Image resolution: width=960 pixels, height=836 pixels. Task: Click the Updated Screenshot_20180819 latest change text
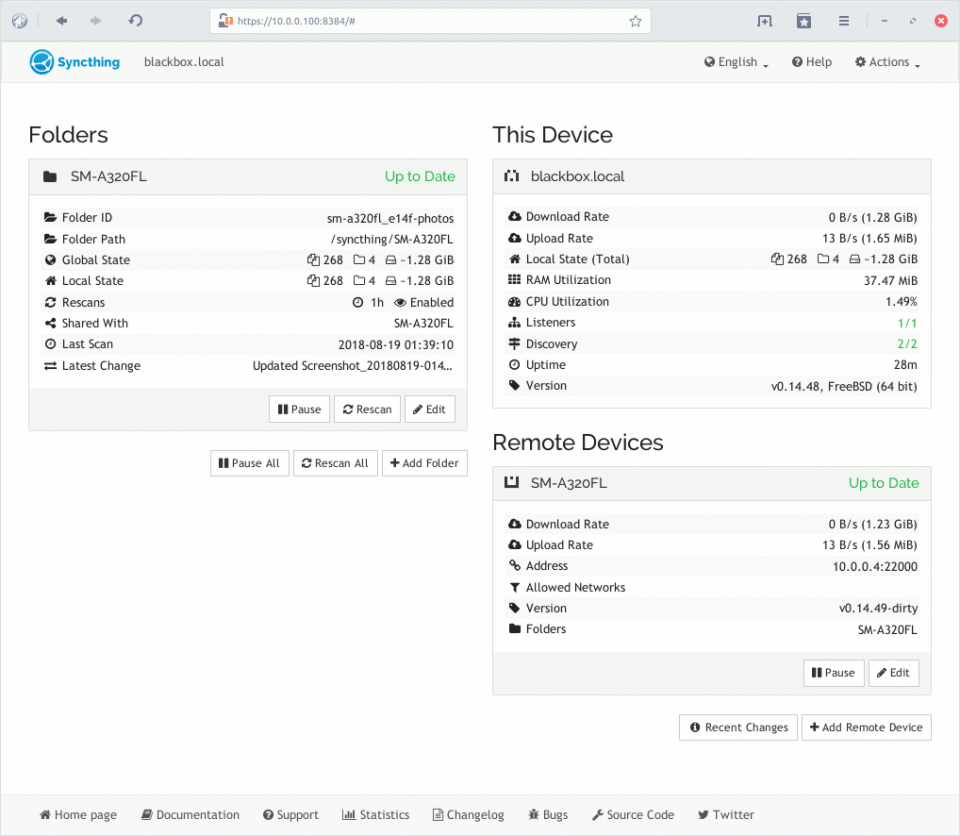[353, 366]
